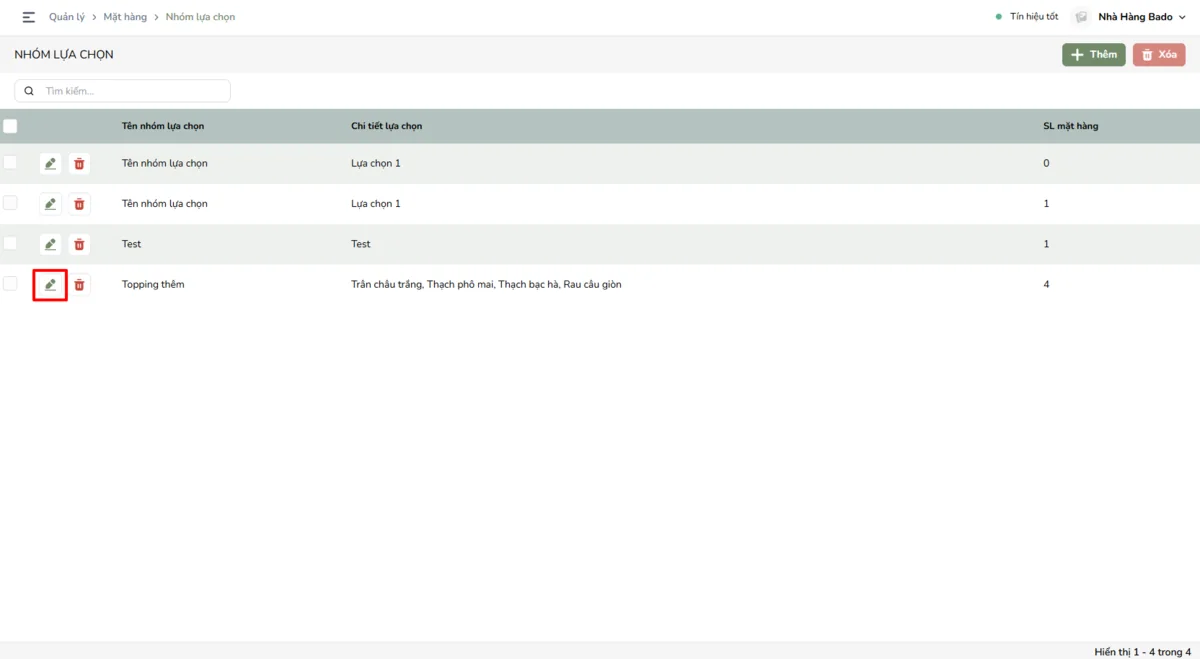Click the Thêm add button
The width and height of the screenshot is (1200, 659).
(x=1094, y=55)
